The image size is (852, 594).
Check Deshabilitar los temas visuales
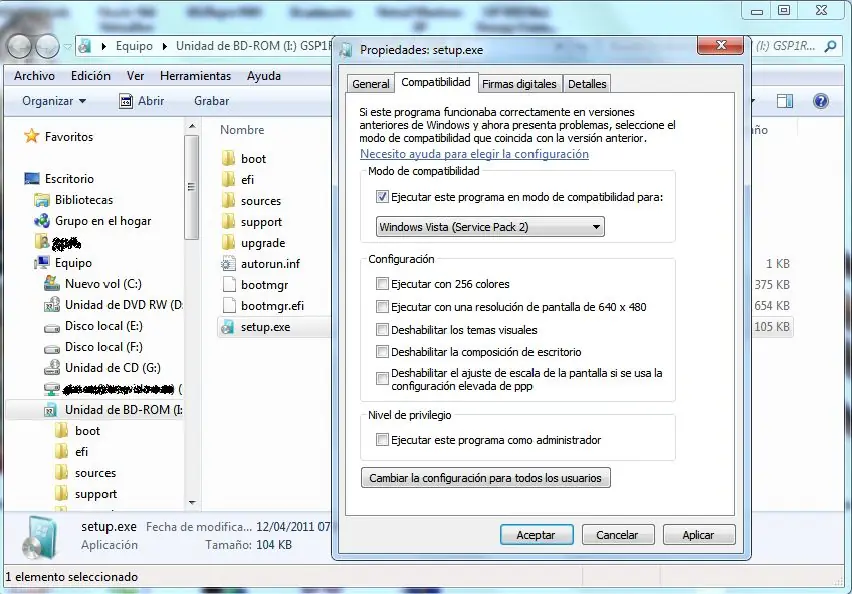pyautogui.click(x=382, y=329)
